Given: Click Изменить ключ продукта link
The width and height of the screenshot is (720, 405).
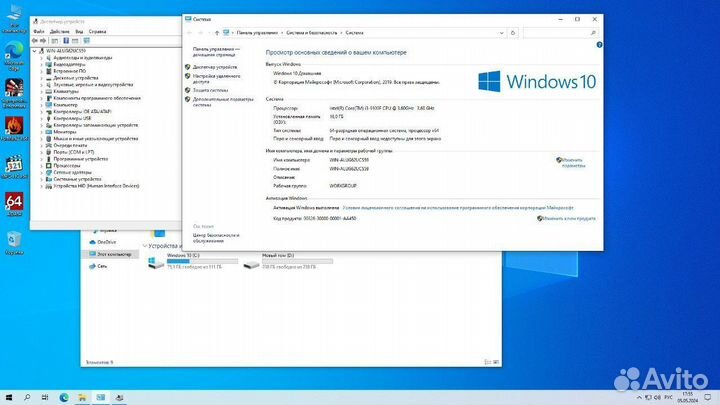Looking at the screenshot, I should pyautogui.click(x=569, y=219).
